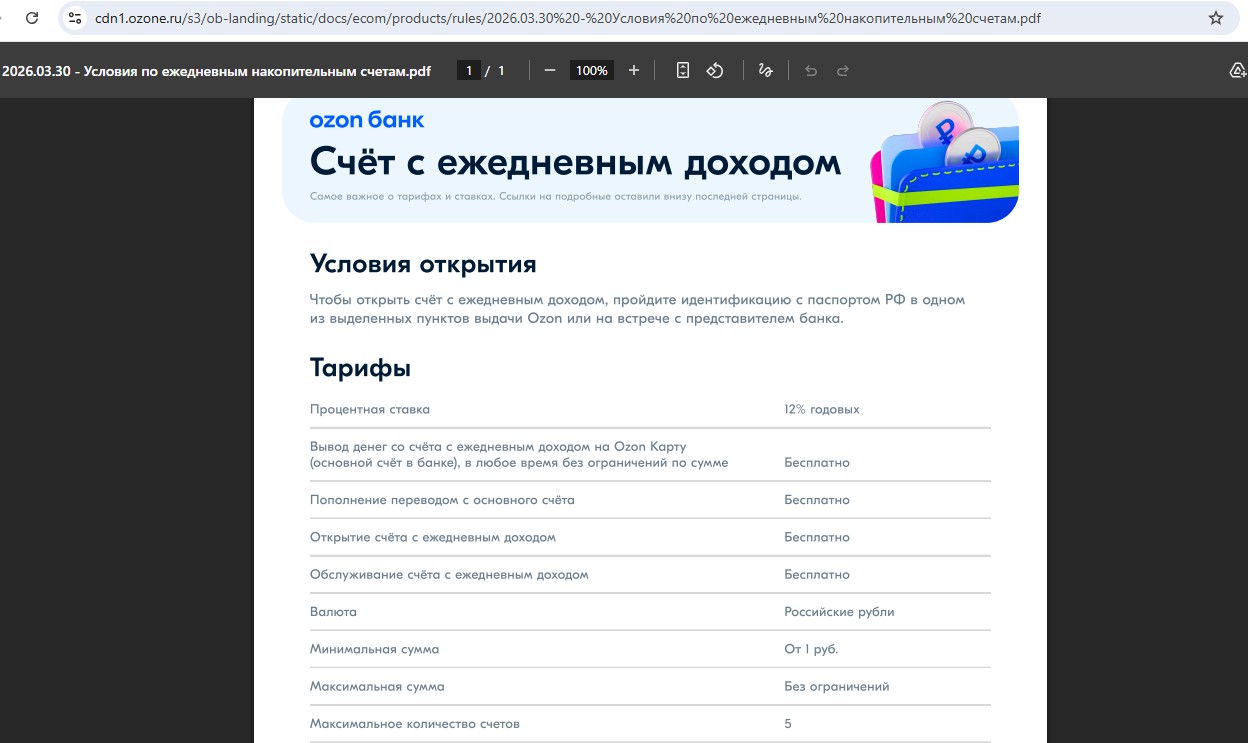The width and height of the screenshot is (1248, 743).
Task: Click the undo arrow in PDF toolbar
Action: [x=811, y=70]
